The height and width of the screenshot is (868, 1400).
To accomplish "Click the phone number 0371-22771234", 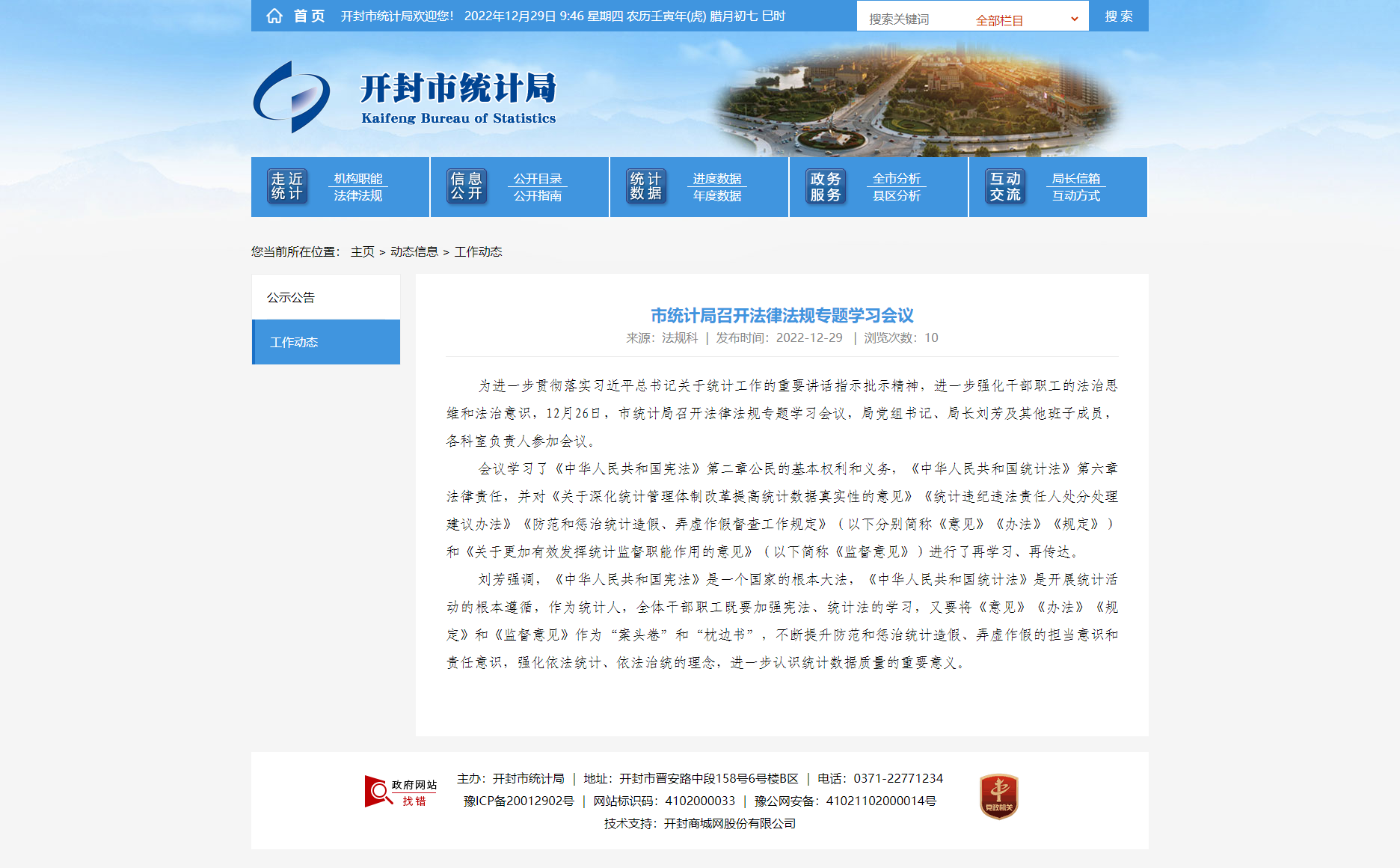I will (898, 778).
